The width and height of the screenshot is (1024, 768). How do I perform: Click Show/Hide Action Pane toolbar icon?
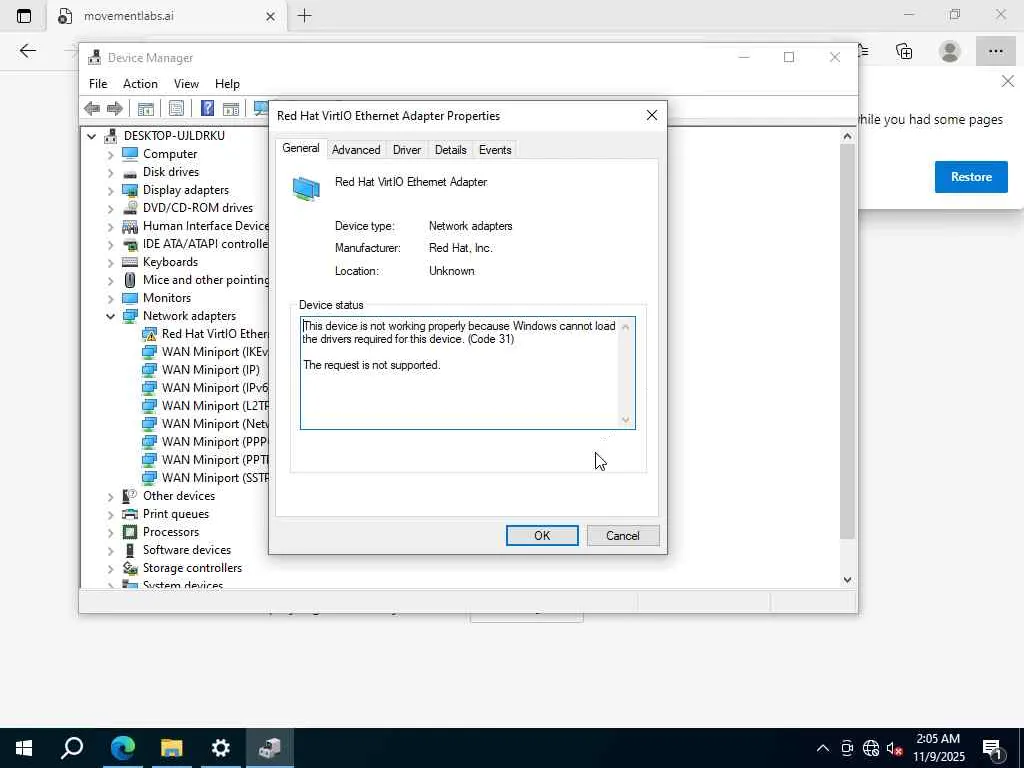pos(231,108)
